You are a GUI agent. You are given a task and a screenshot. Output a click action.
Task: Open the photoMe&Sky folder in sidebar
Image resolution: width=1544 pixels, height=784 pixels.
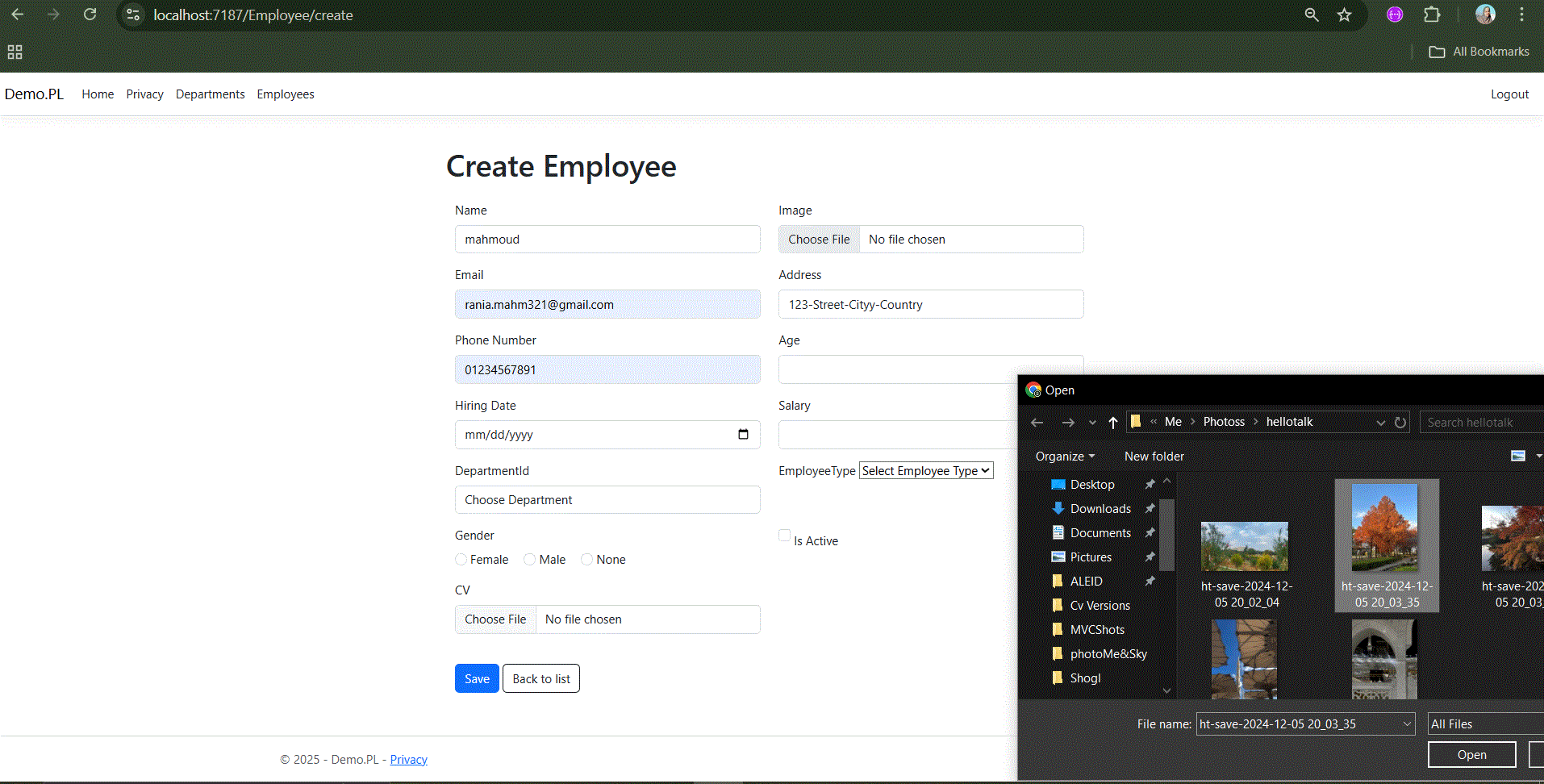pos(1108,654)
